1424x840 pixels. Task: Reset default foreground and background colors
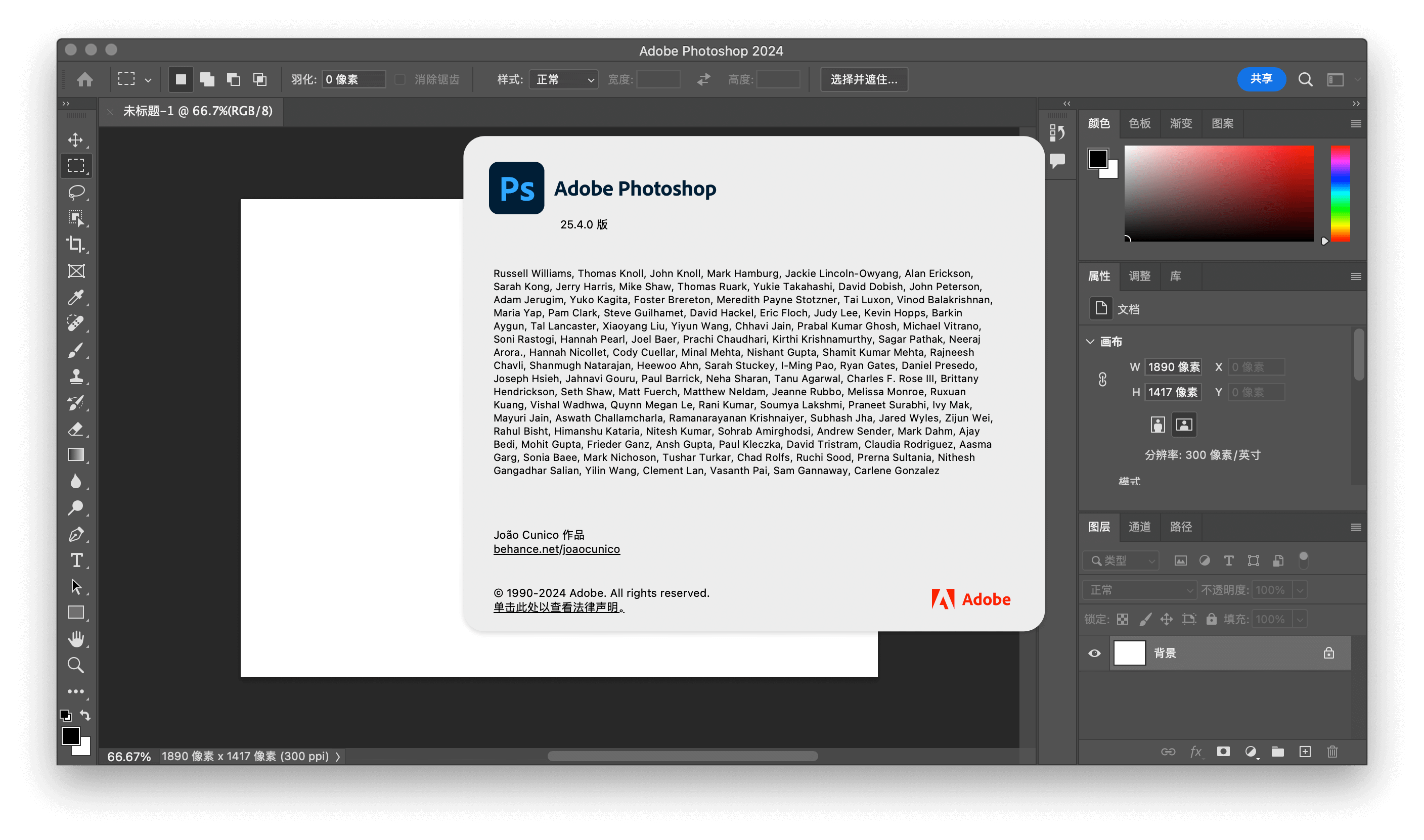(x=66, y=716)
